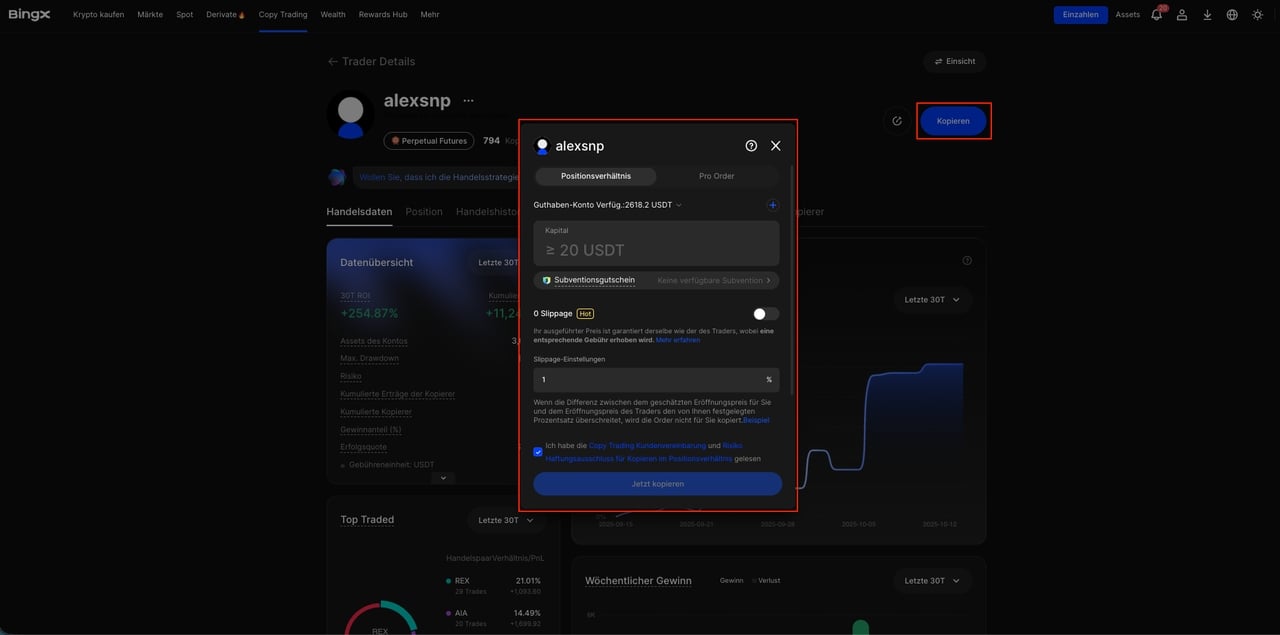Click the help question mark in dialog
This screenshot has width=1280, height=635.
click(751, 146)
